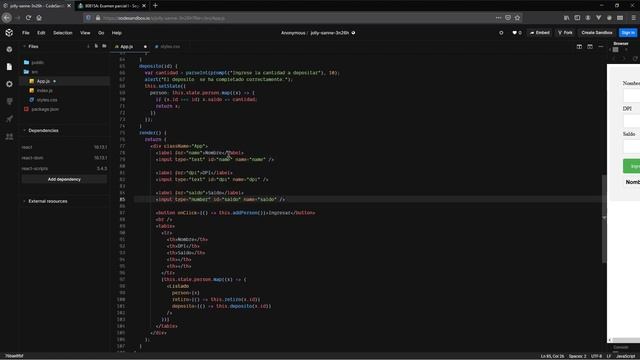Screen dimensions: 640x360
Task: Open the File menu
Action: click(x=26, y=33)
